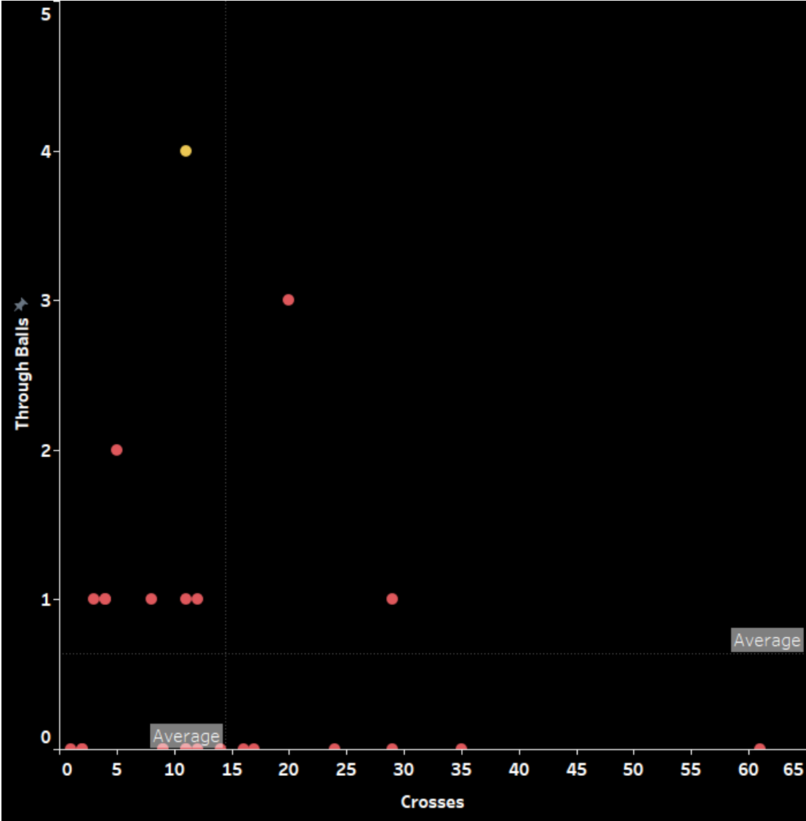Select point at 8 crosses, 1 through ball
This screenshot has width=806, height=821.
point(151,599)
